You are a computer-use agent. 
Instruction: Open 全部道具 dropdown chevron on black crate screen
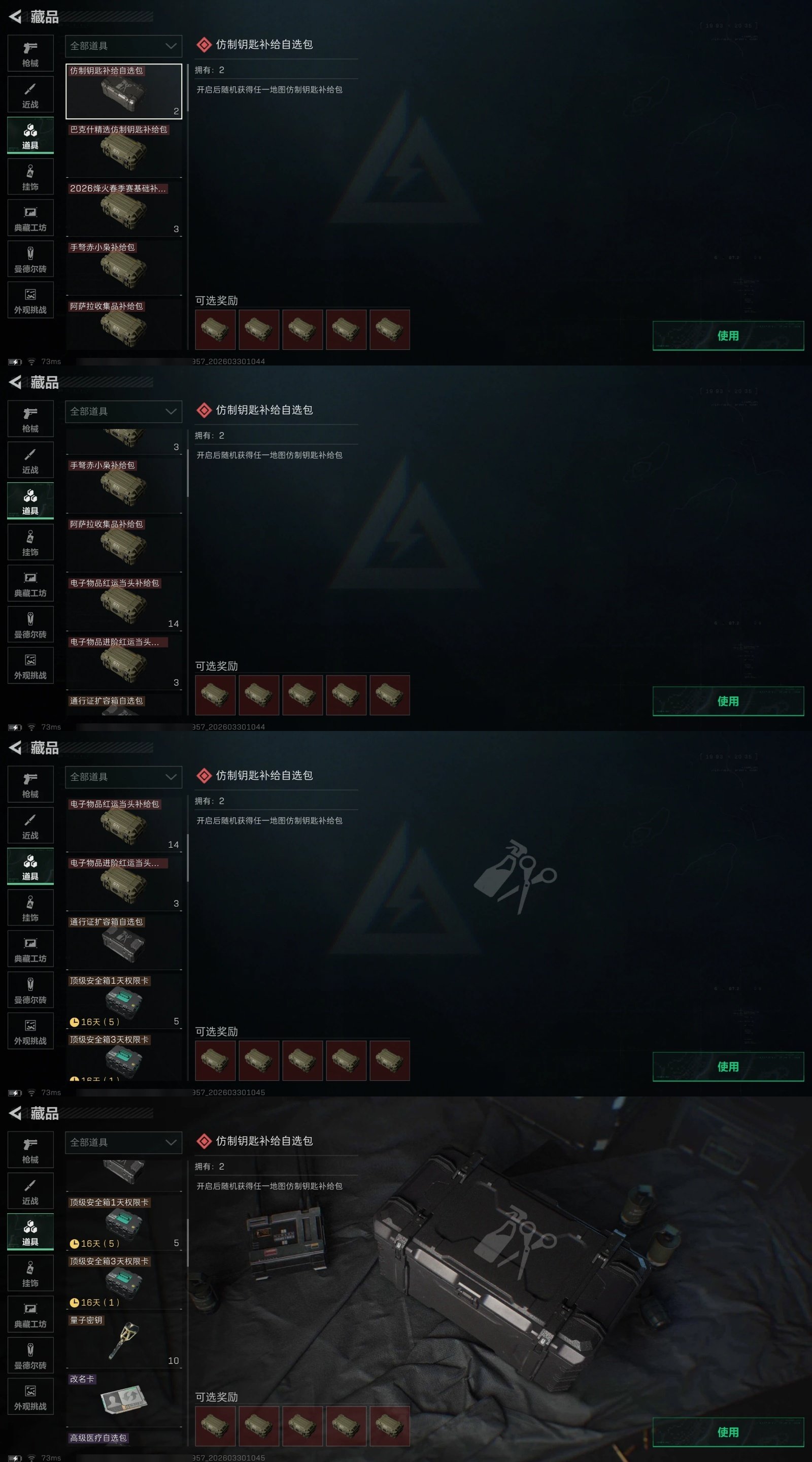(x=171, y=1142)
